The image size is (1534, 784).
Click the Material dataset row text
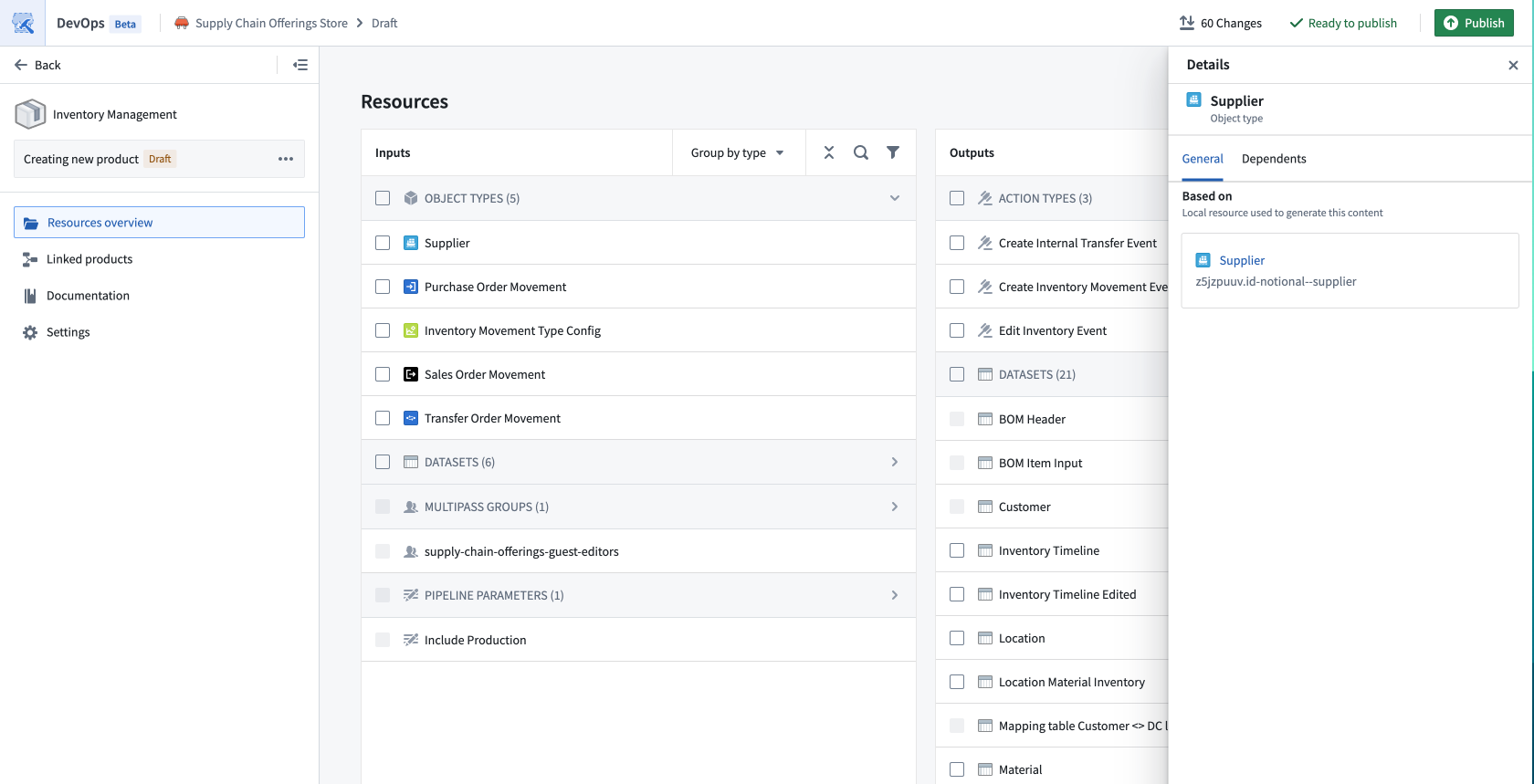coord(1020,769)
